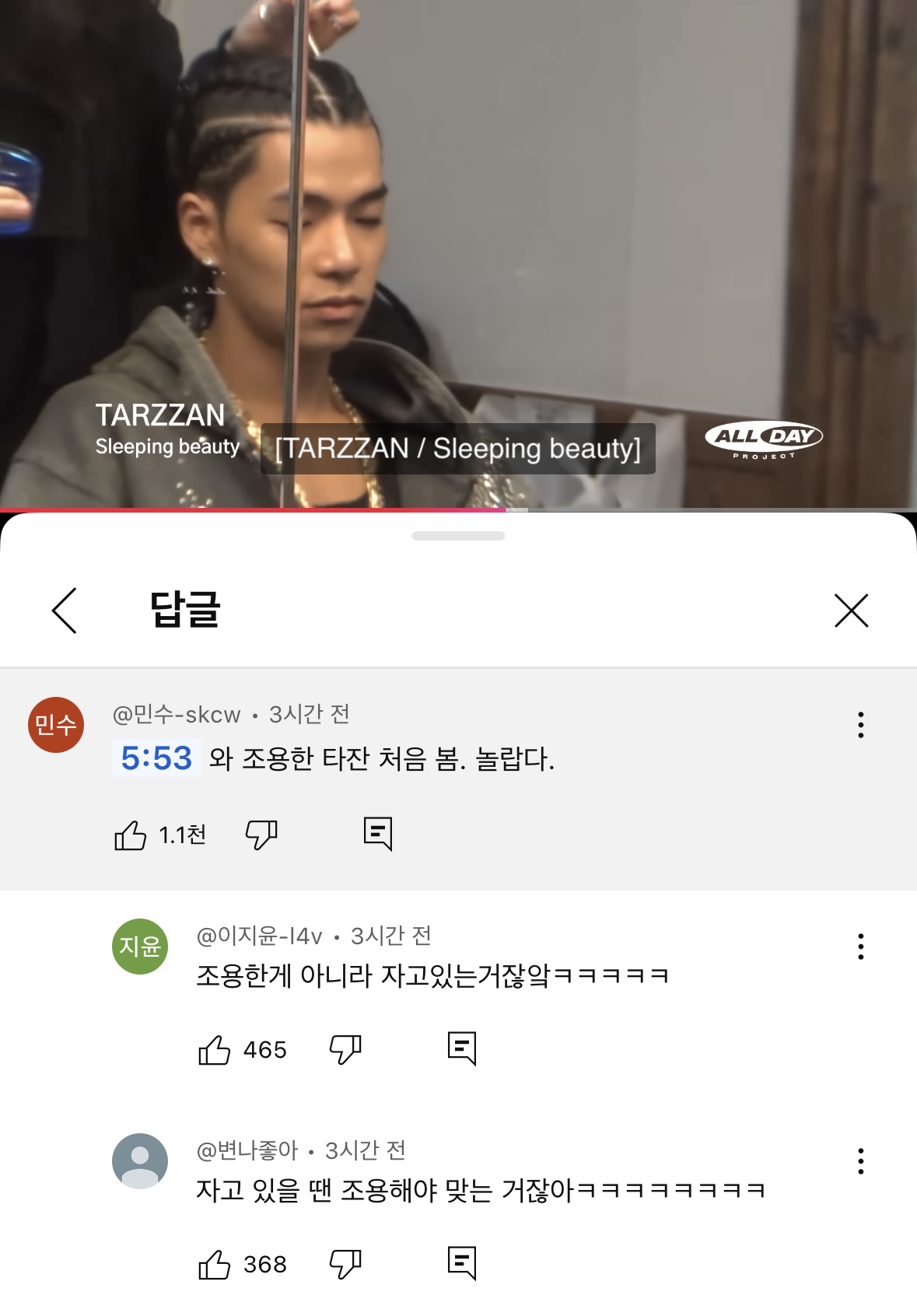Tap the panel drag handle bar
This screenshot has width=917, height=1316.
(x=458, y=536)
